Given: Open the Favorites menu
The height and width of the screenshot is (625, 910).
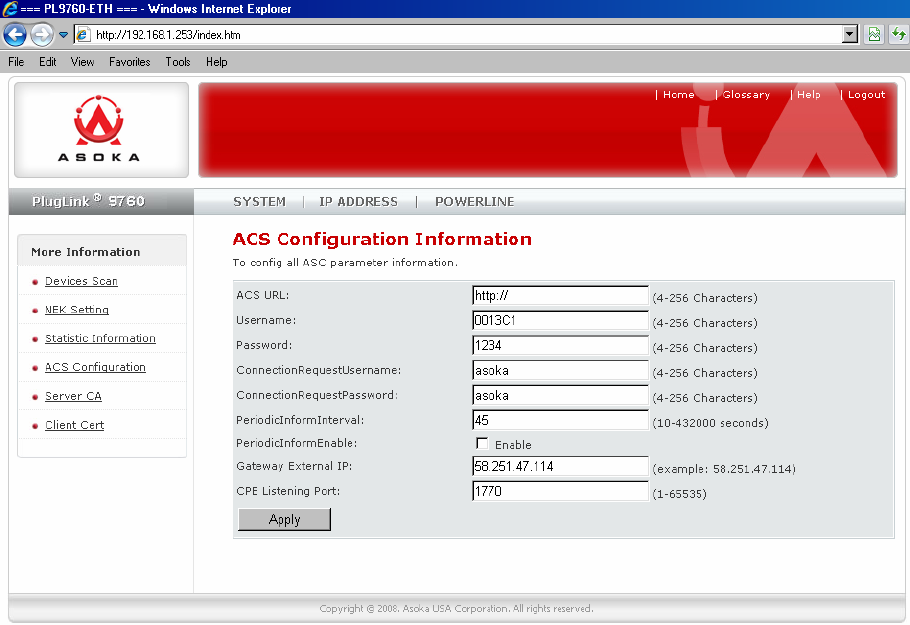Looking at the screenshot, I should coord(129,62).
